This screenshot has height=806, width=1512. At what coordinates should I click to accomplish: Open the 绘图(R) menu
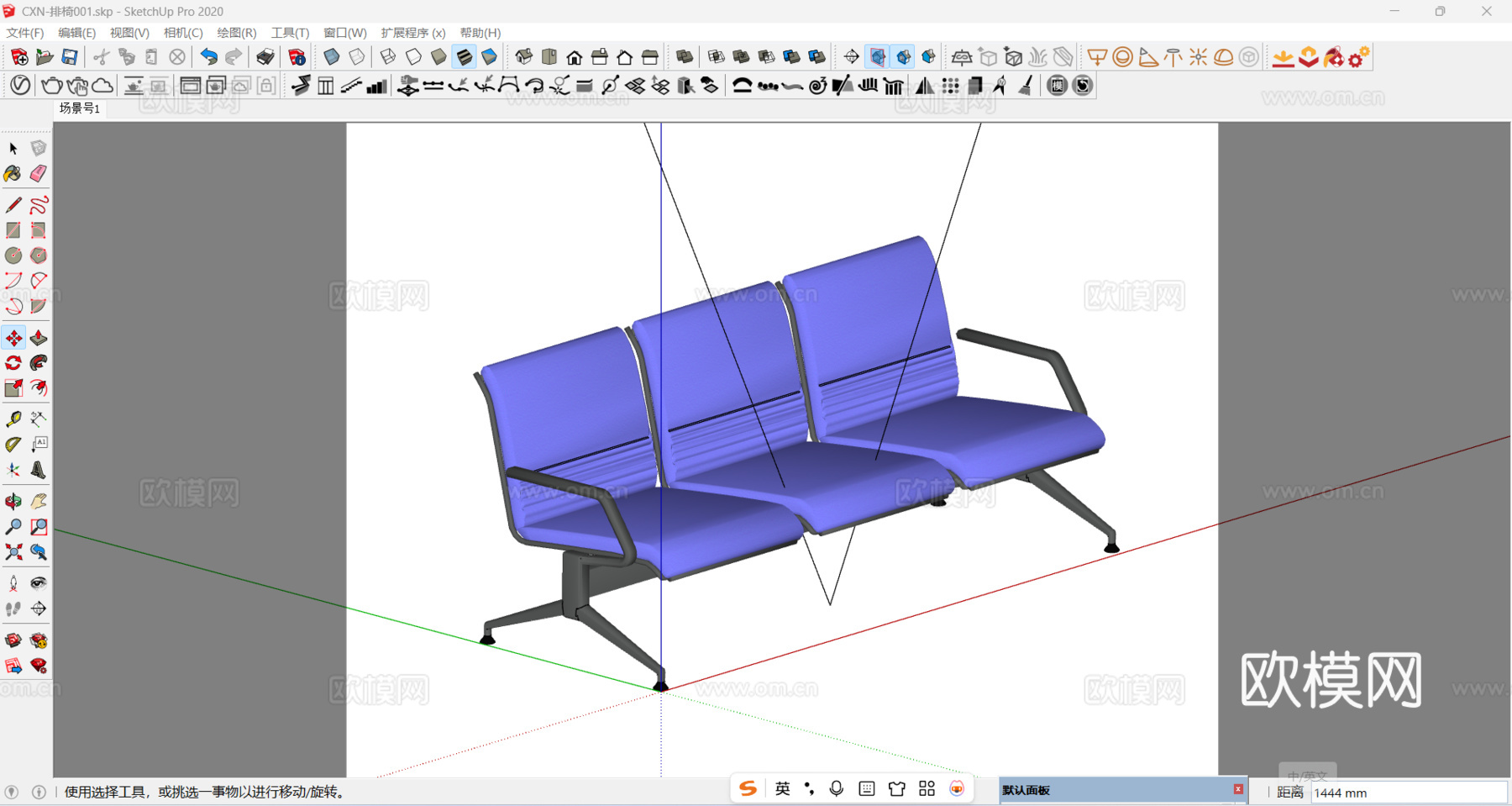237,33
